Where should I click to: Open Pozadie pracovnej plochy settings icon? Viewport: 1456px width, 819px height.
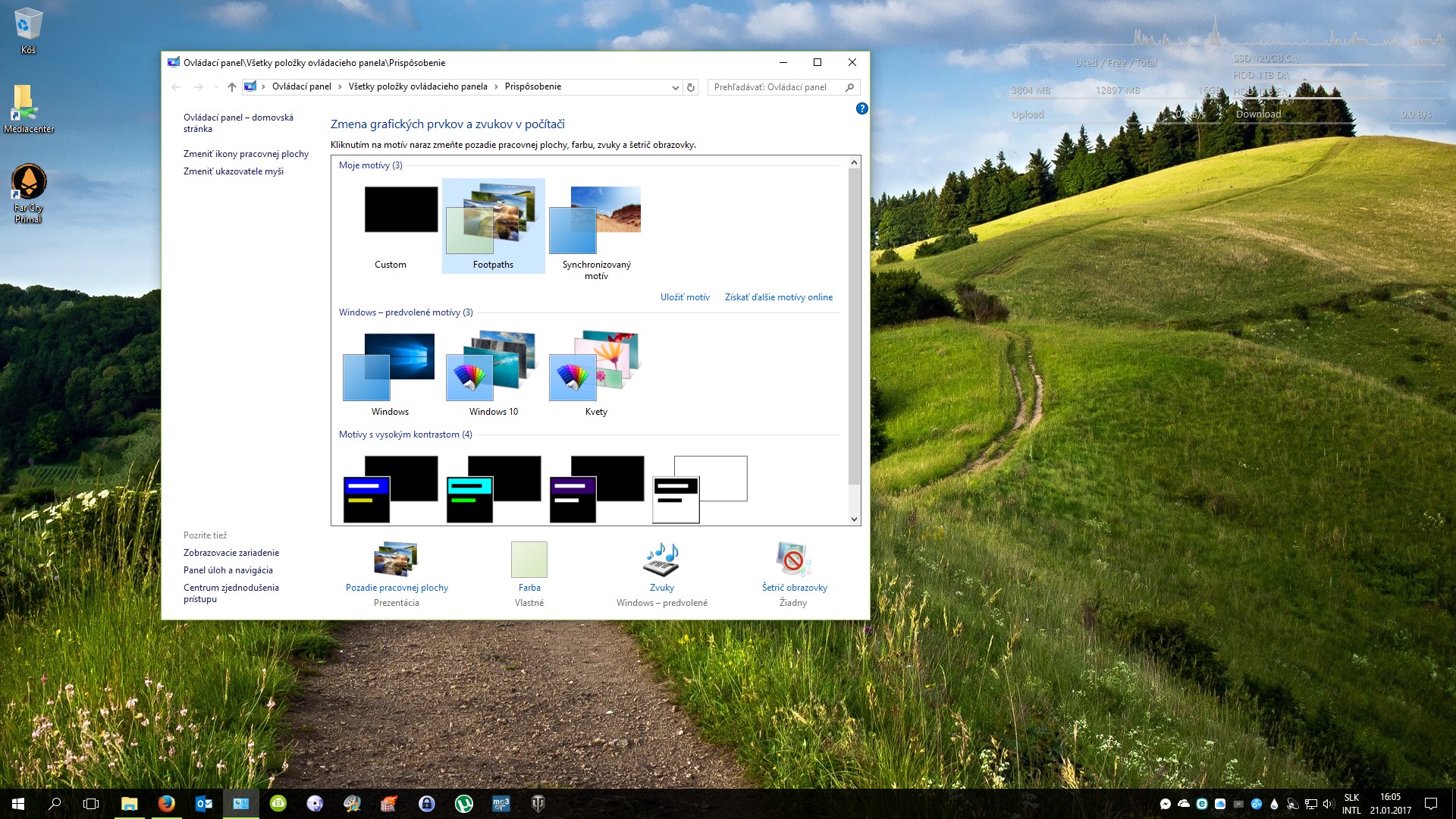point(396,560)
